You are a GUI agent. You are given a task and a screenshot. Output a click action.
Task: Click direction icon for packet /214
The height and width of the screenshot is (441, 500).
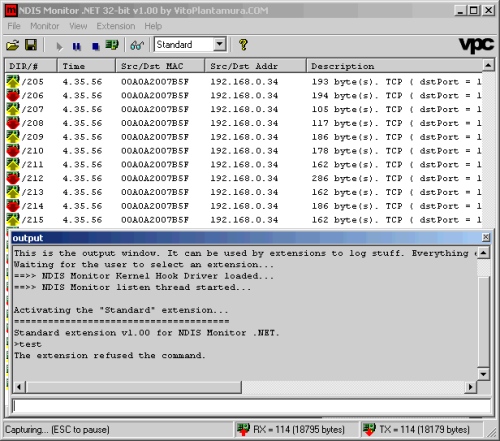point(13,206)
